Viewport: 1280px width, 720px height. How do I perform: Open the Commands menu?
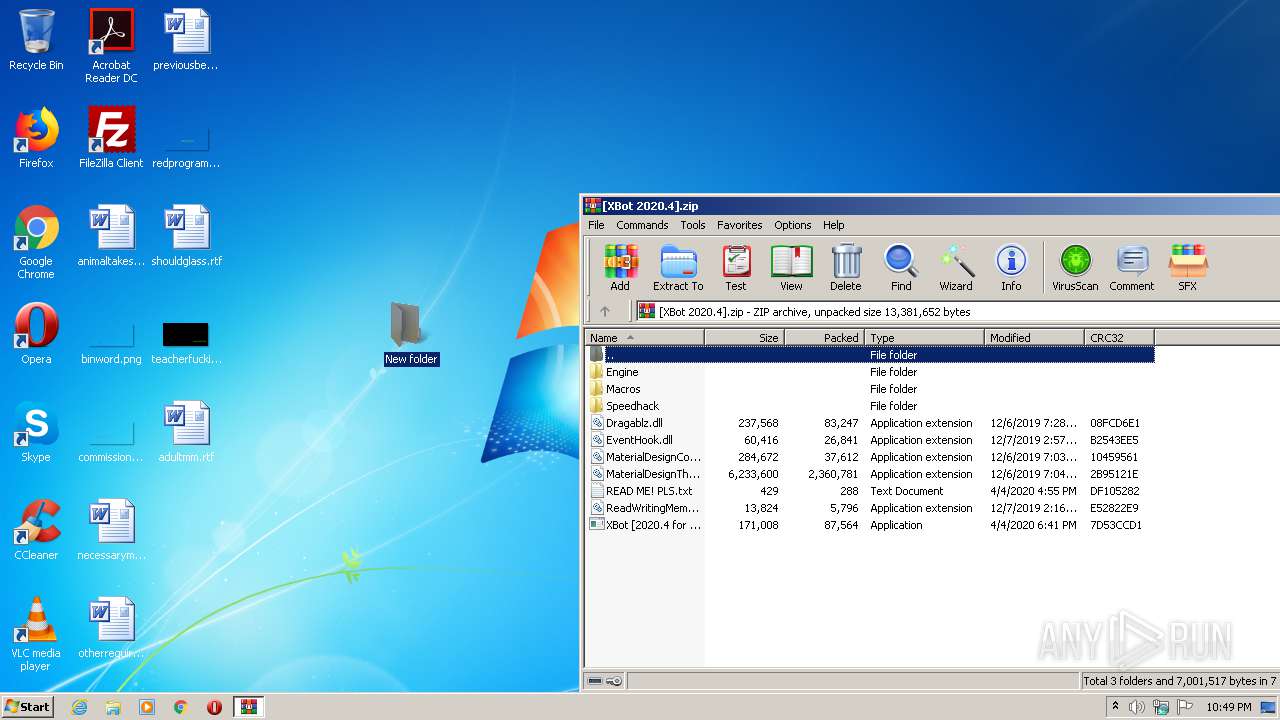click(x=642, y=225)
